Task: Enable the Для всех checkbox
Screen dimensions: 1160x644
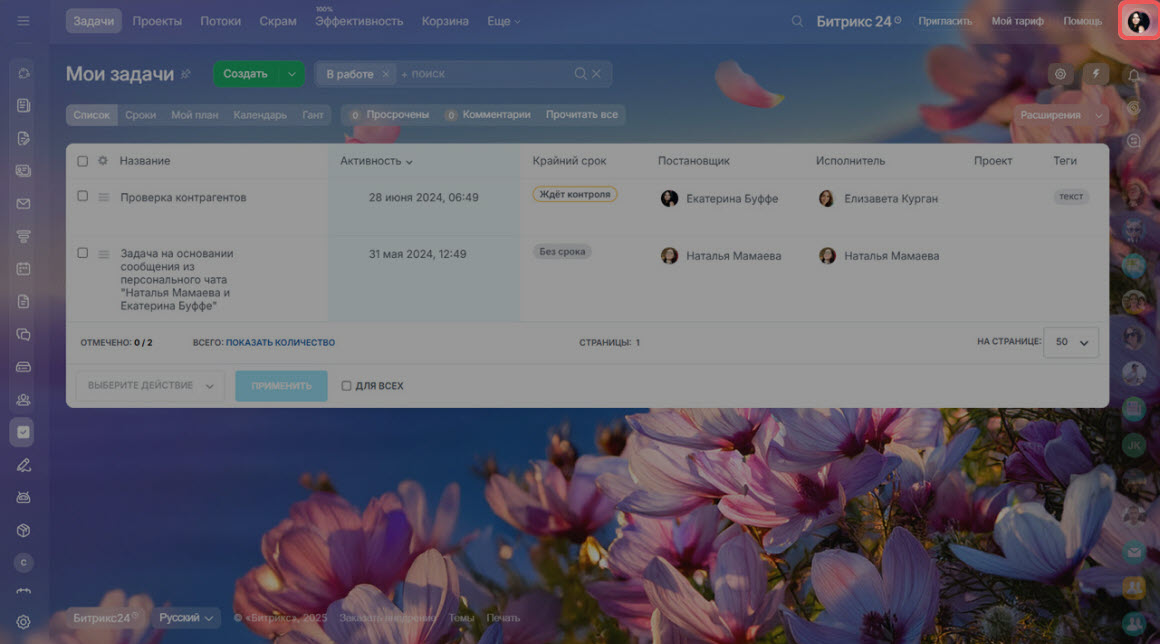Action: click(346, 386)
